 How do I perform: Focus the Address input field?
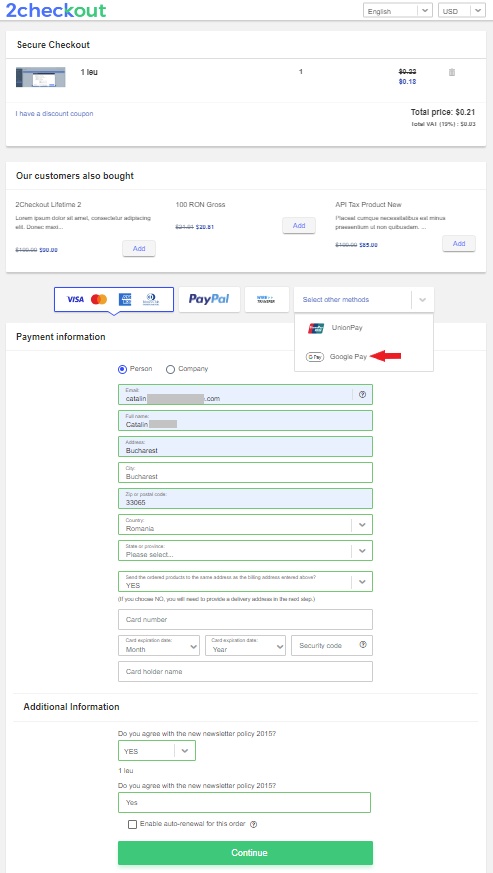coord(245,447)
